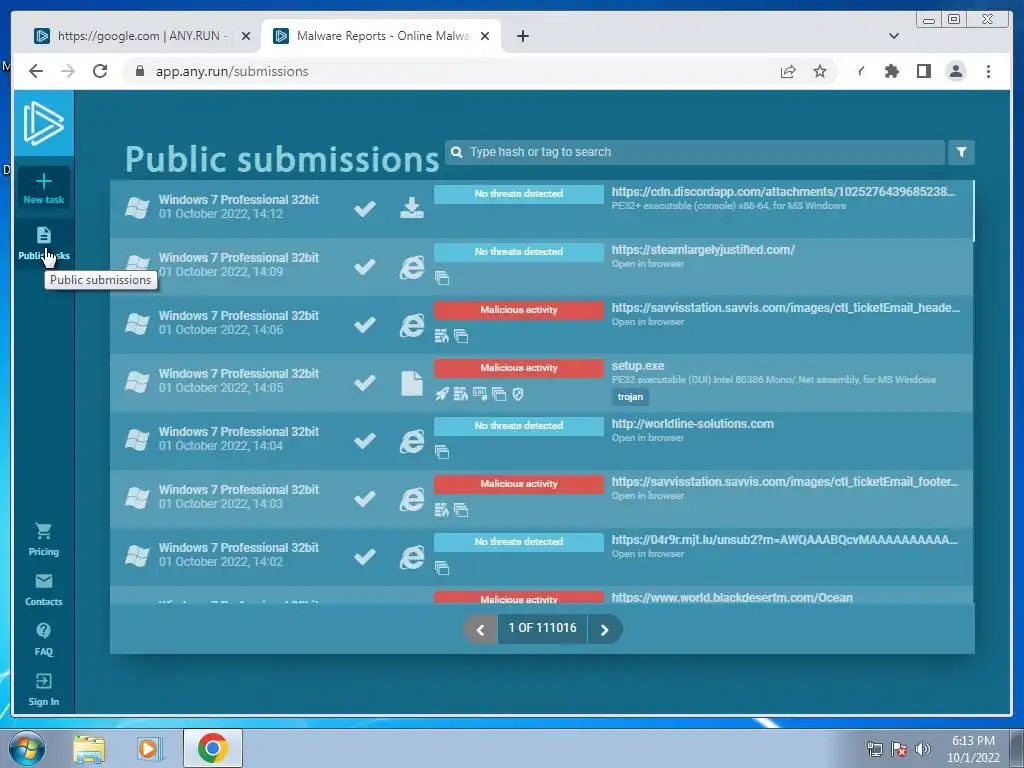Open the ctl_ticketEmail_heade submission link
This screenshot has width=1024, height=768.
point(786,308)
